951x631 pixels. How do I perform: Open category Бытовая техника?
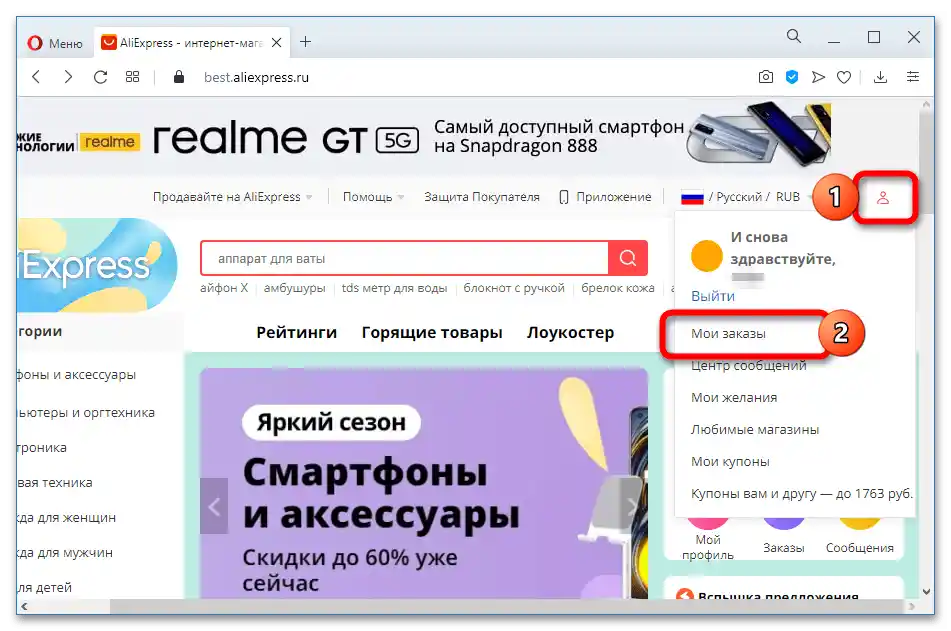point(55,483)
